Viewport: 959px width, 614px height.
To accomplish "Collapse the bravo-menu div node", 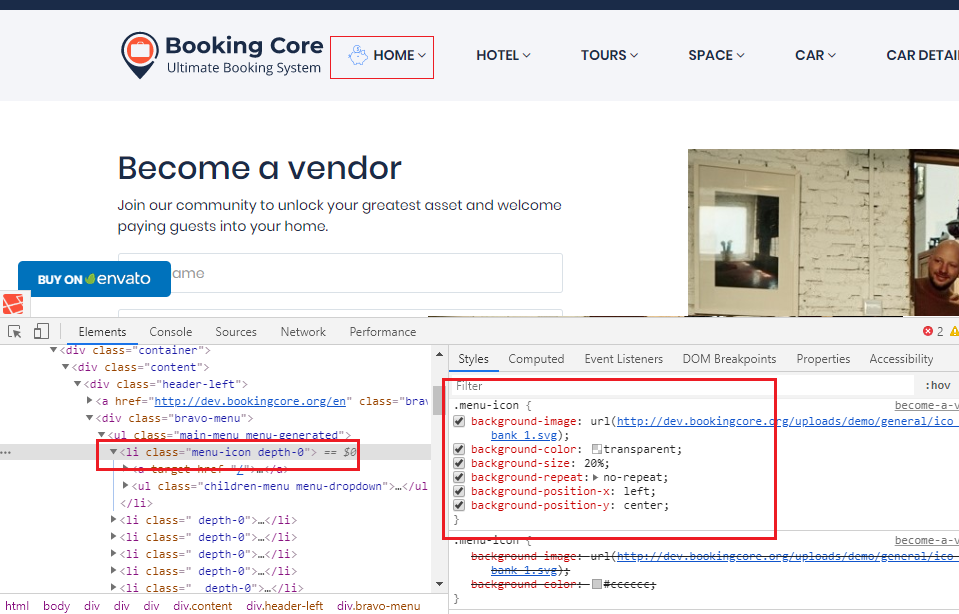I will 90,418.
